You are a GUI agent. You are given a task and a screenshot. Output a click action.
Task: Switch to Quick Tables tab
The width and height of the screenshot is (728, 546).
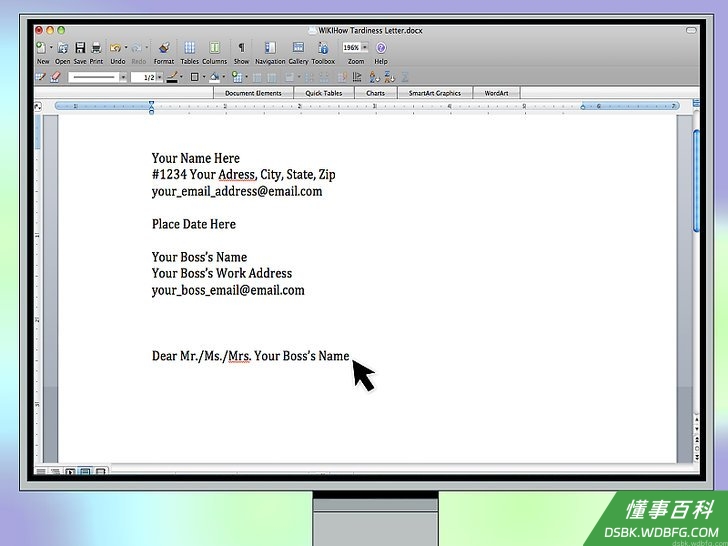[x=324, y=93]
